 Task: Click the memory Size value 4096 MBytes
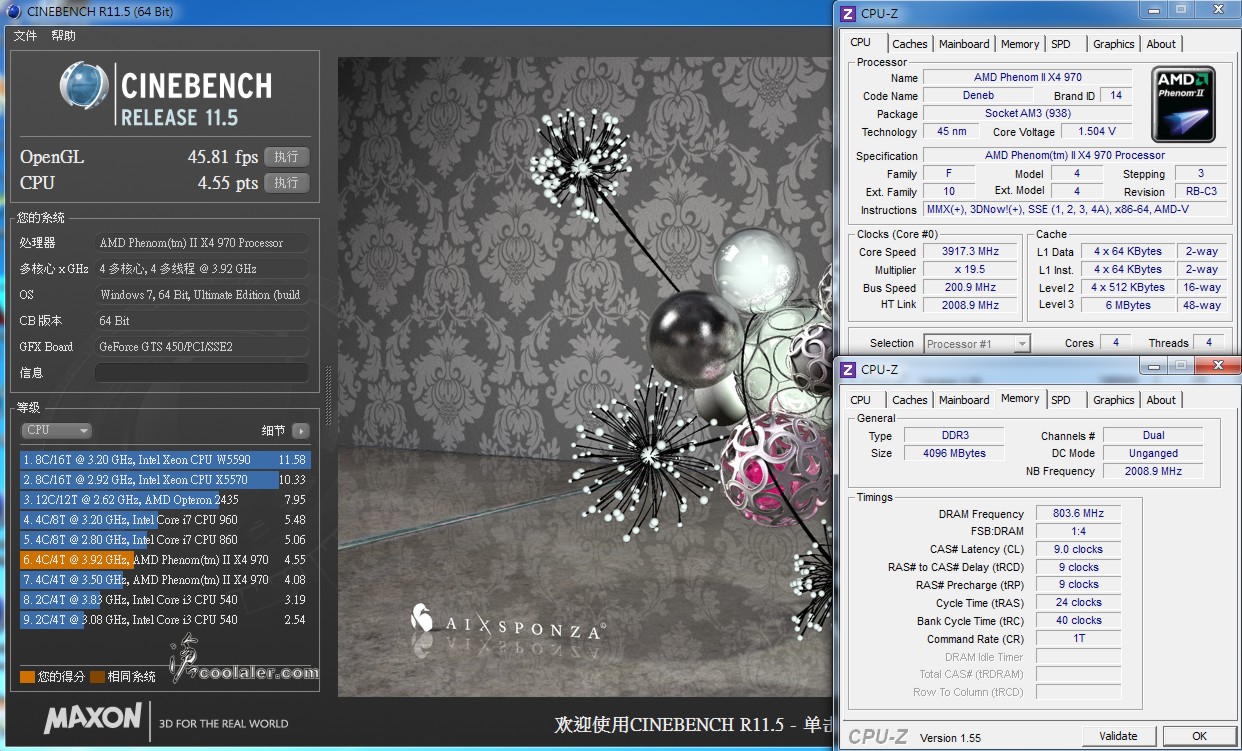click(955, 453)
